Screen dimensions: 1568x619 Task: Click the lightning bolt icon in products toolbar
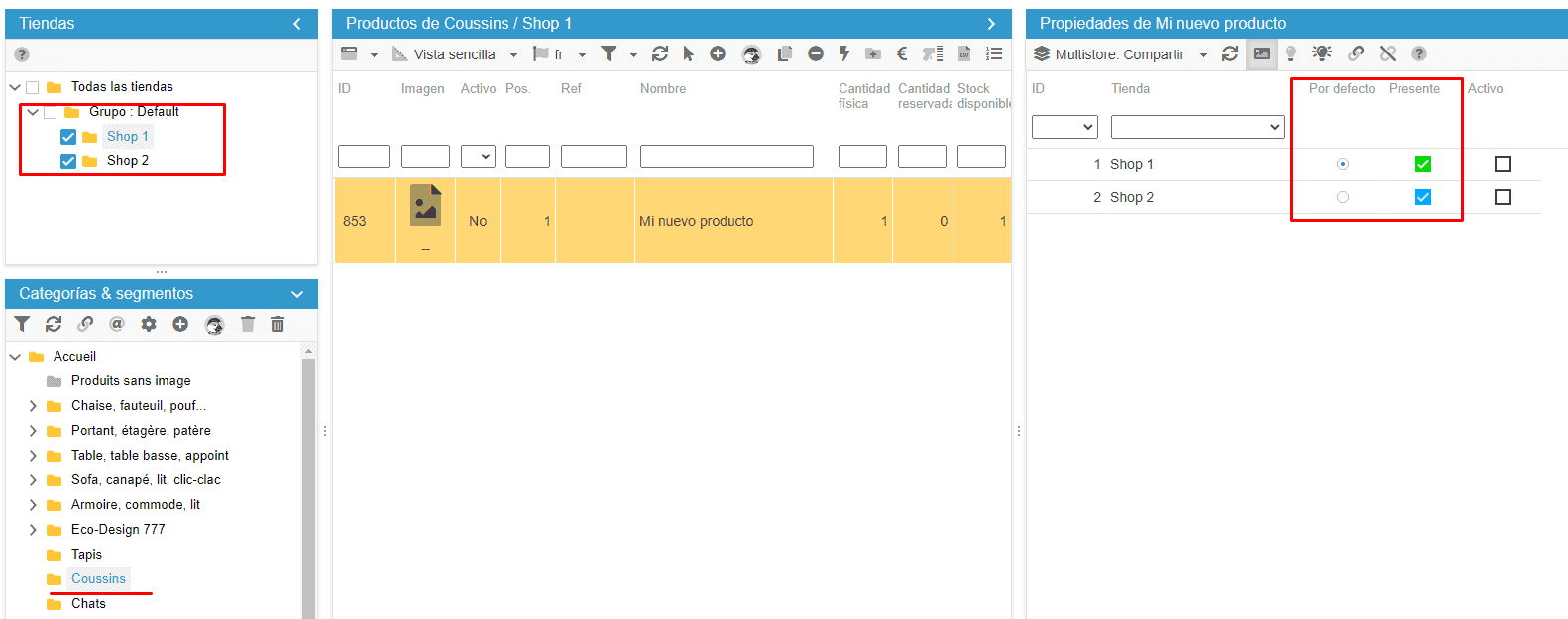(x=844, y=54)
